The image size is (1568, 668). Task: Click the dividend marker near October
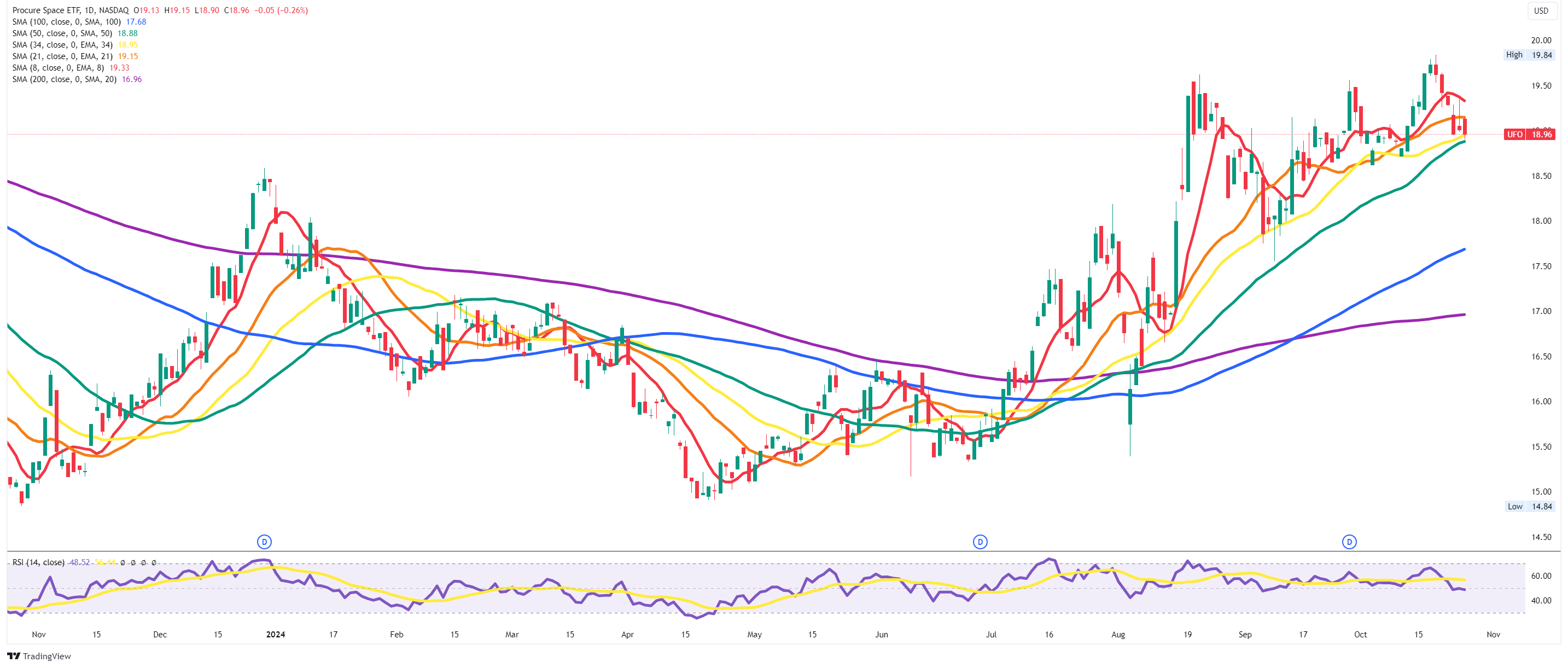pyautogui.click(x=1349, y=541)
